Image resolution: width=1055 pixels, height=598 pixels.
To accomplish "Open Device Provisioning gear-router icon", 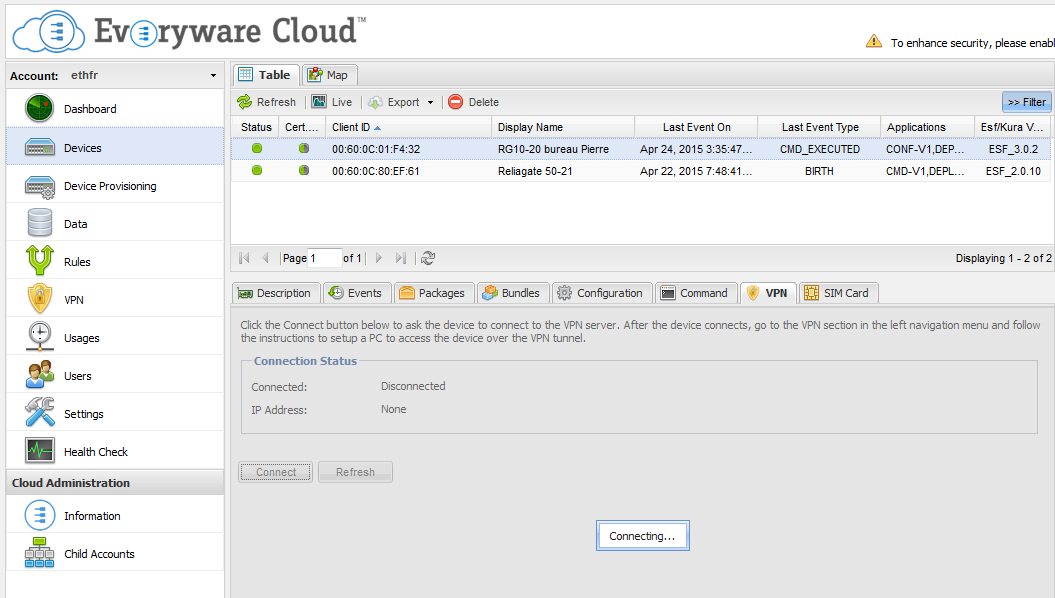I will point(39,186).
